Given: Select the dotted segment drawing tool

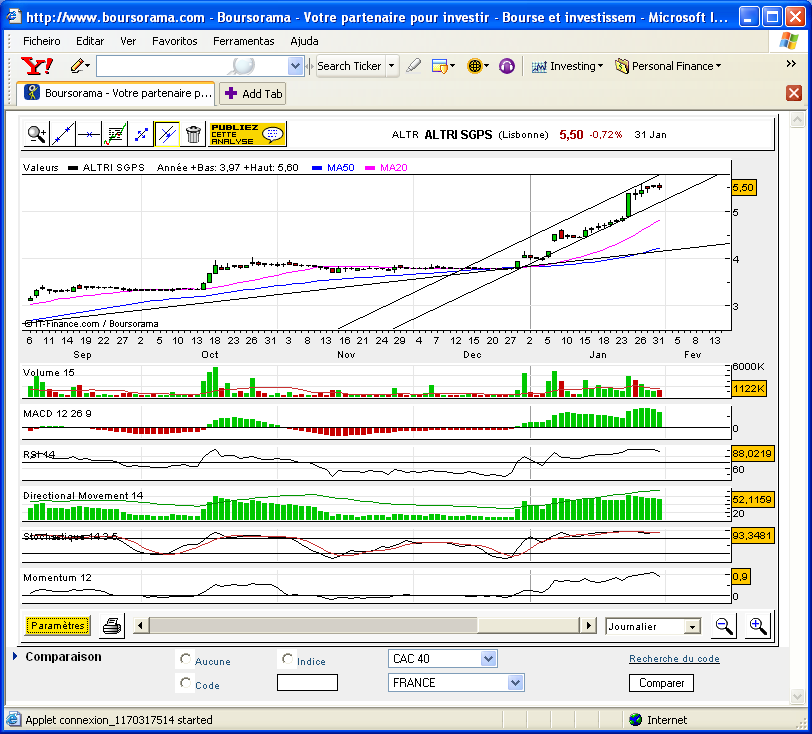Looking at the screenshot, I should (x=141, y=135).
